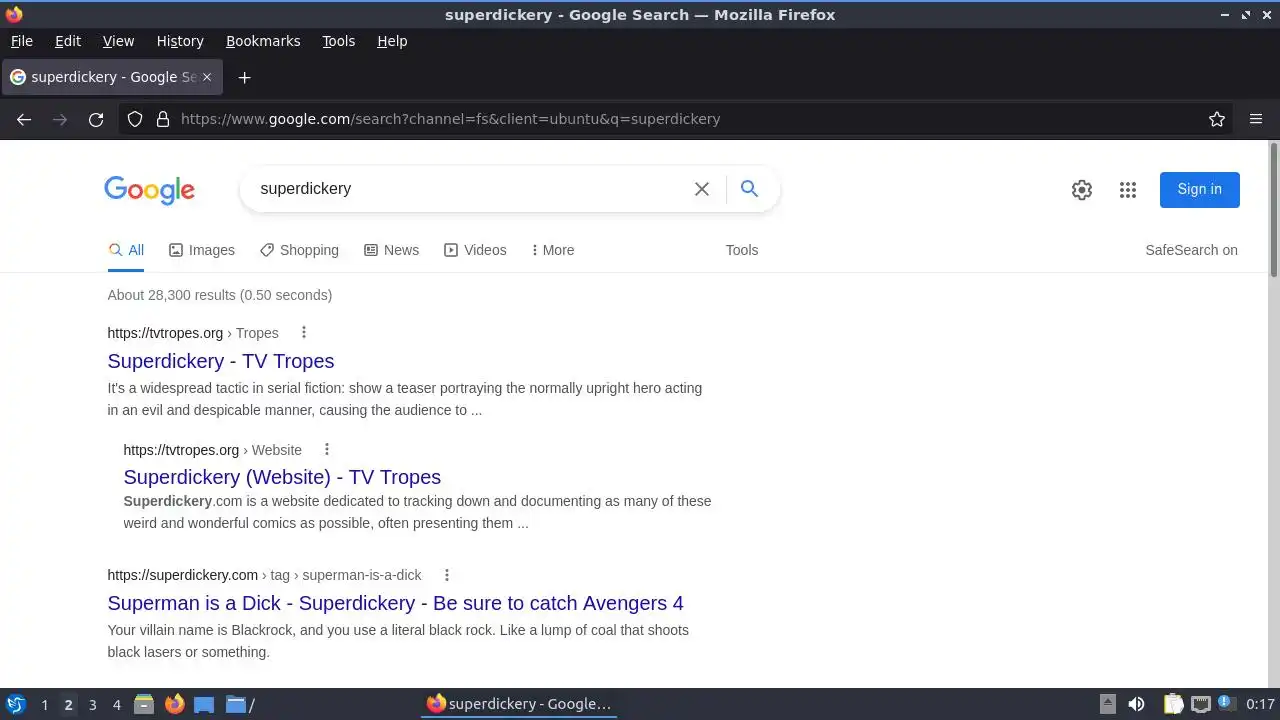Open the Superdickery - TV Tropes link
Viewport: 1280px width, 720px height.
(x=221, y=361)
